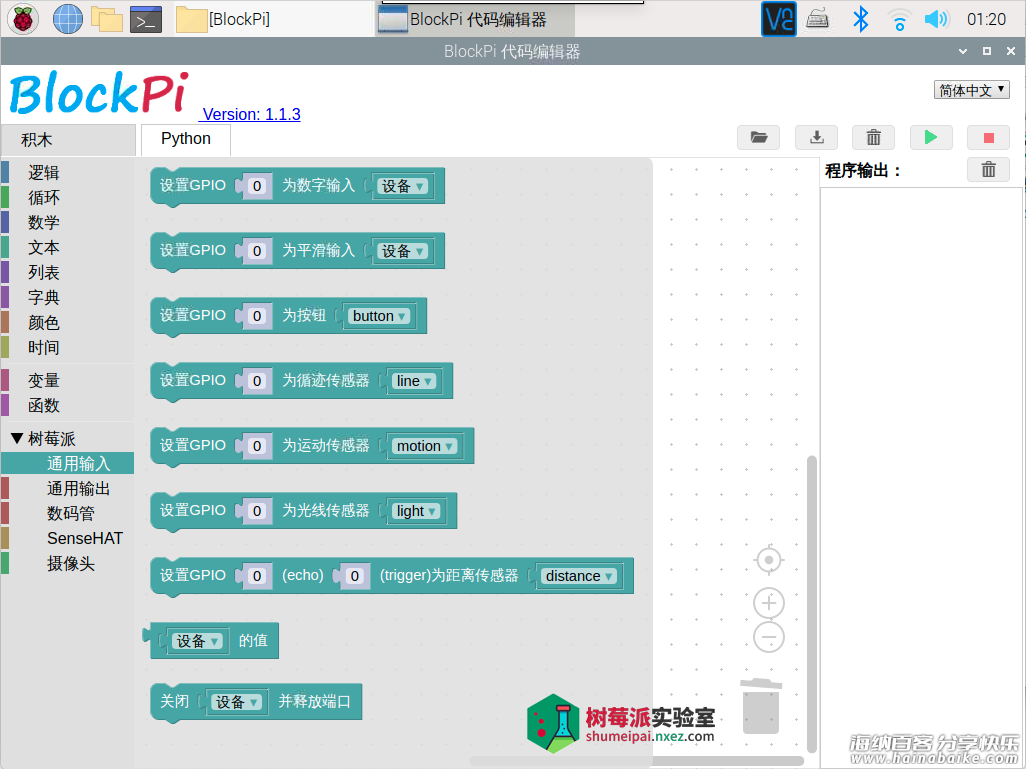Select the 列表 category
The image size is (1026, 769).
(67, 272)
